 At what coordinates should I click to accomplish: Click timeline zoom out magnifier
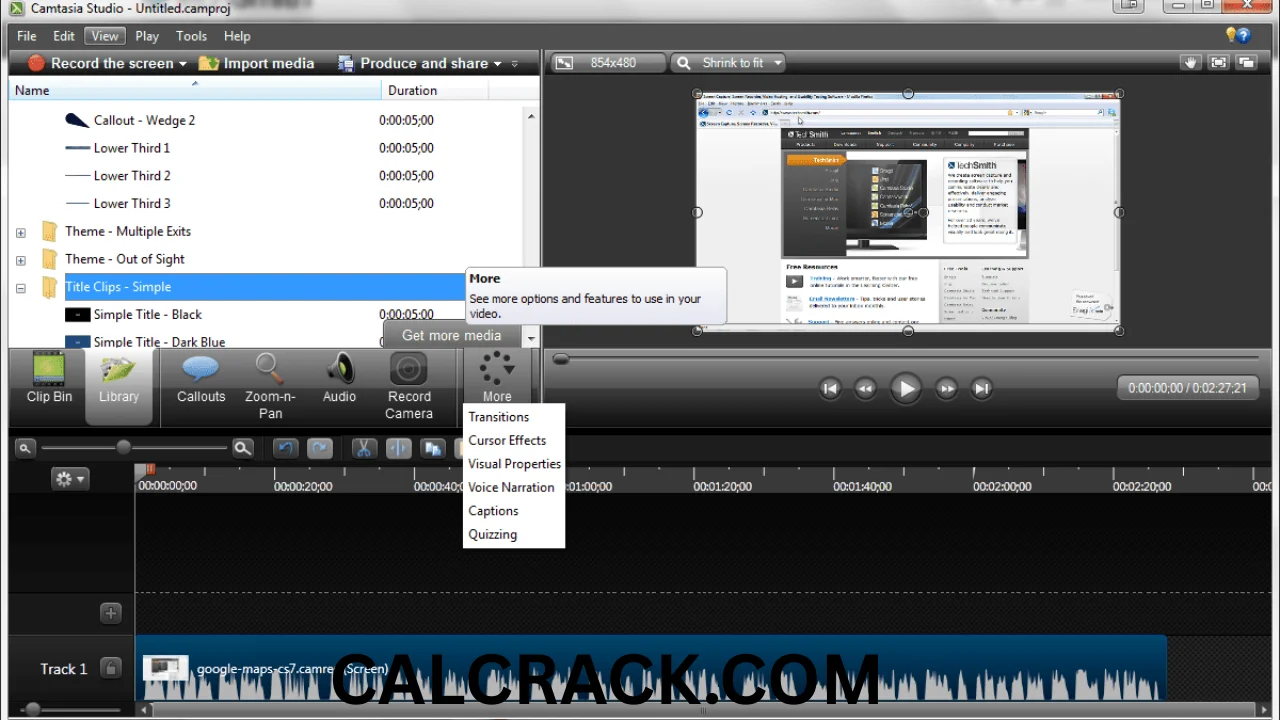click(x=25, y=449)
